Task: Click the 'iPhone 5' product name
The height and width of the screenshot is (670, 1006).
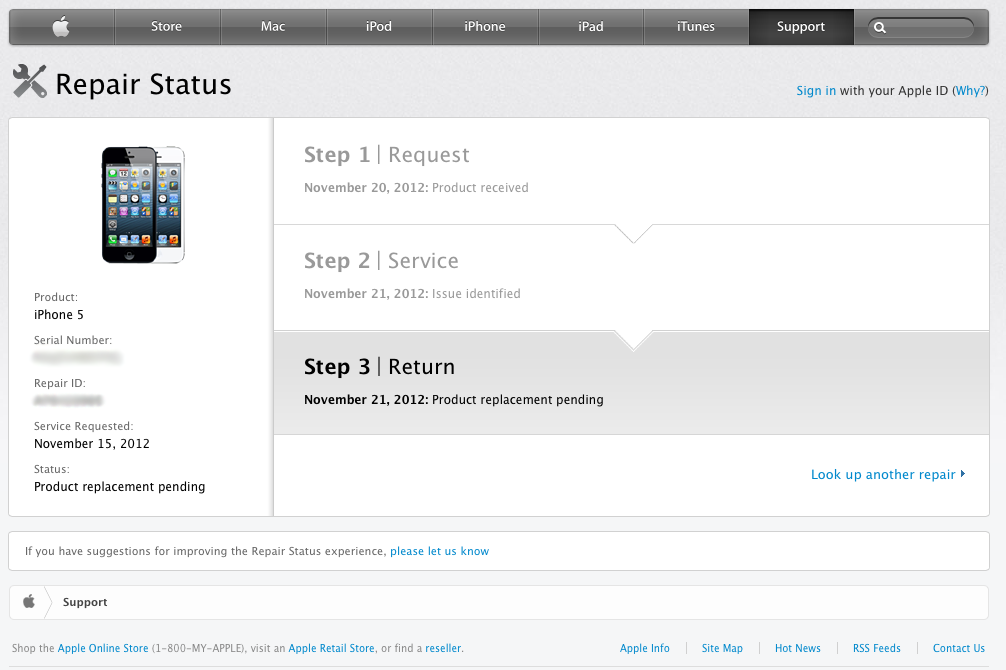Action: (59, 315)
